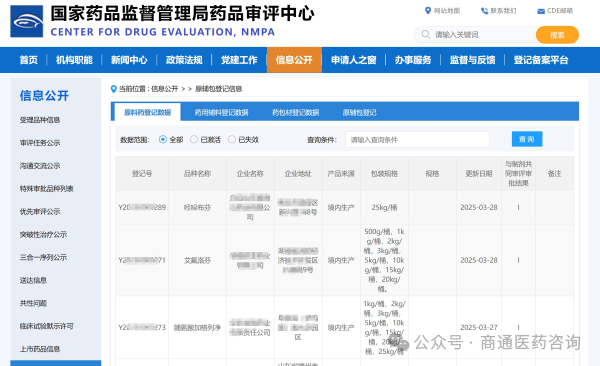The height and width of the screenshot is (366, 600).
Task: Click the 信息公开 breadcrumb link
Action: pyautogui.click(x=165, y=89)
